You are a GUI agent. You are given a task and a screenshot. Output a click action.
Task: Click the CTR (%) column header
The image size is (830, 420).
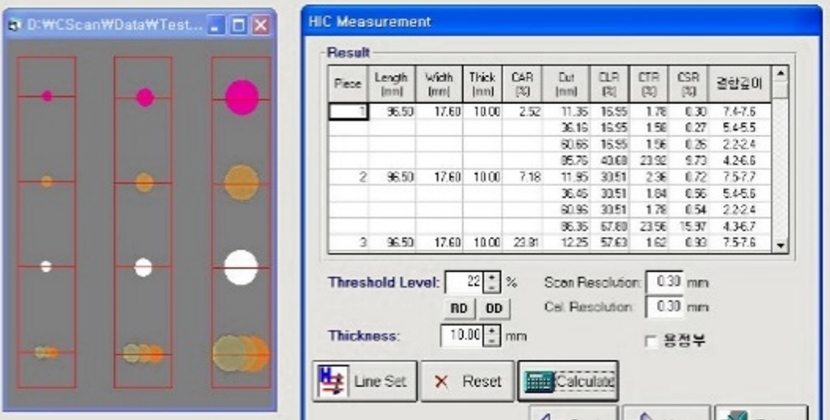click(649, 84)
